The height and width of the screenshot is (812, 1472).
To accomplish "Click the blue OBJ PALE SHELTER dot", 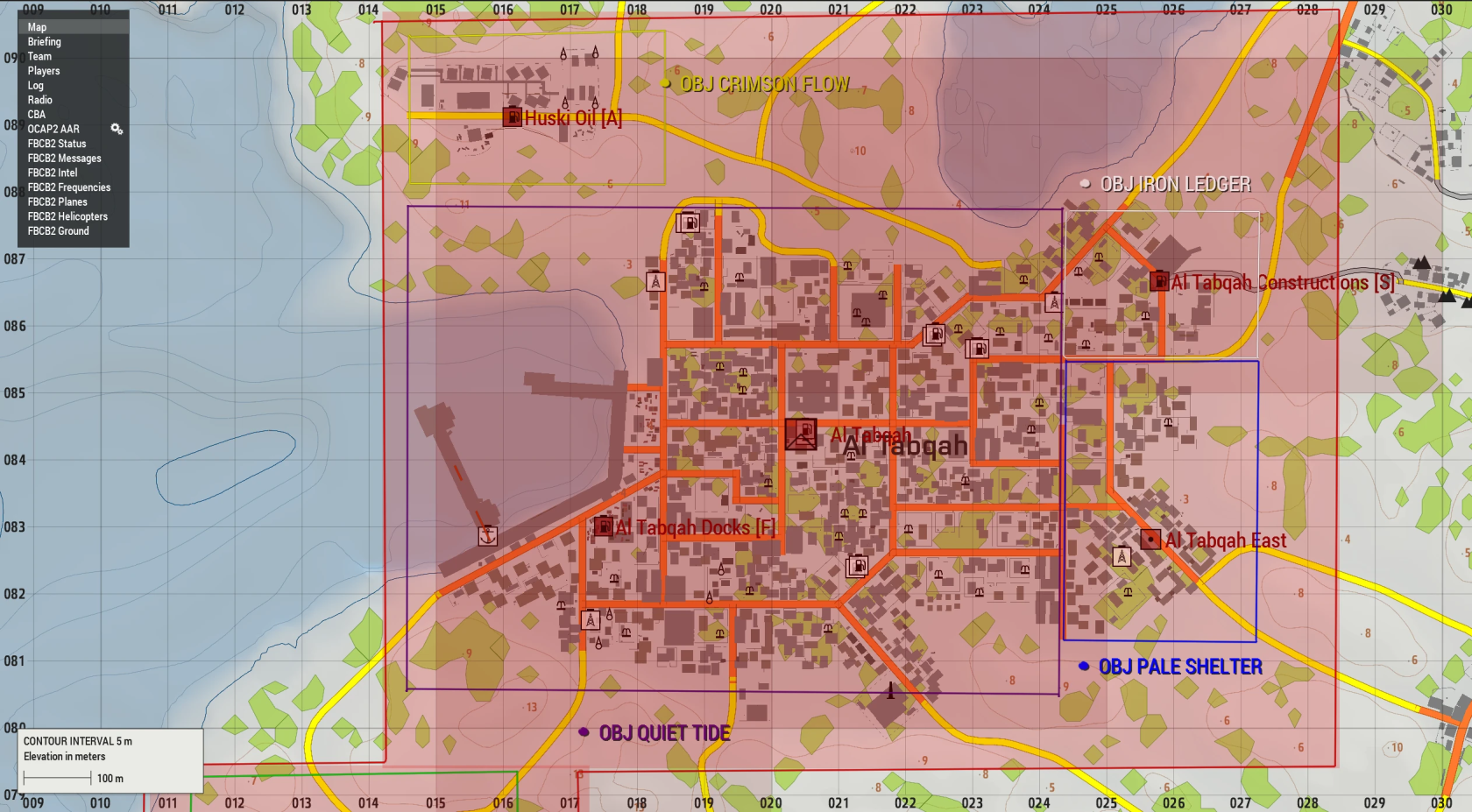I will click(1084, 667).
